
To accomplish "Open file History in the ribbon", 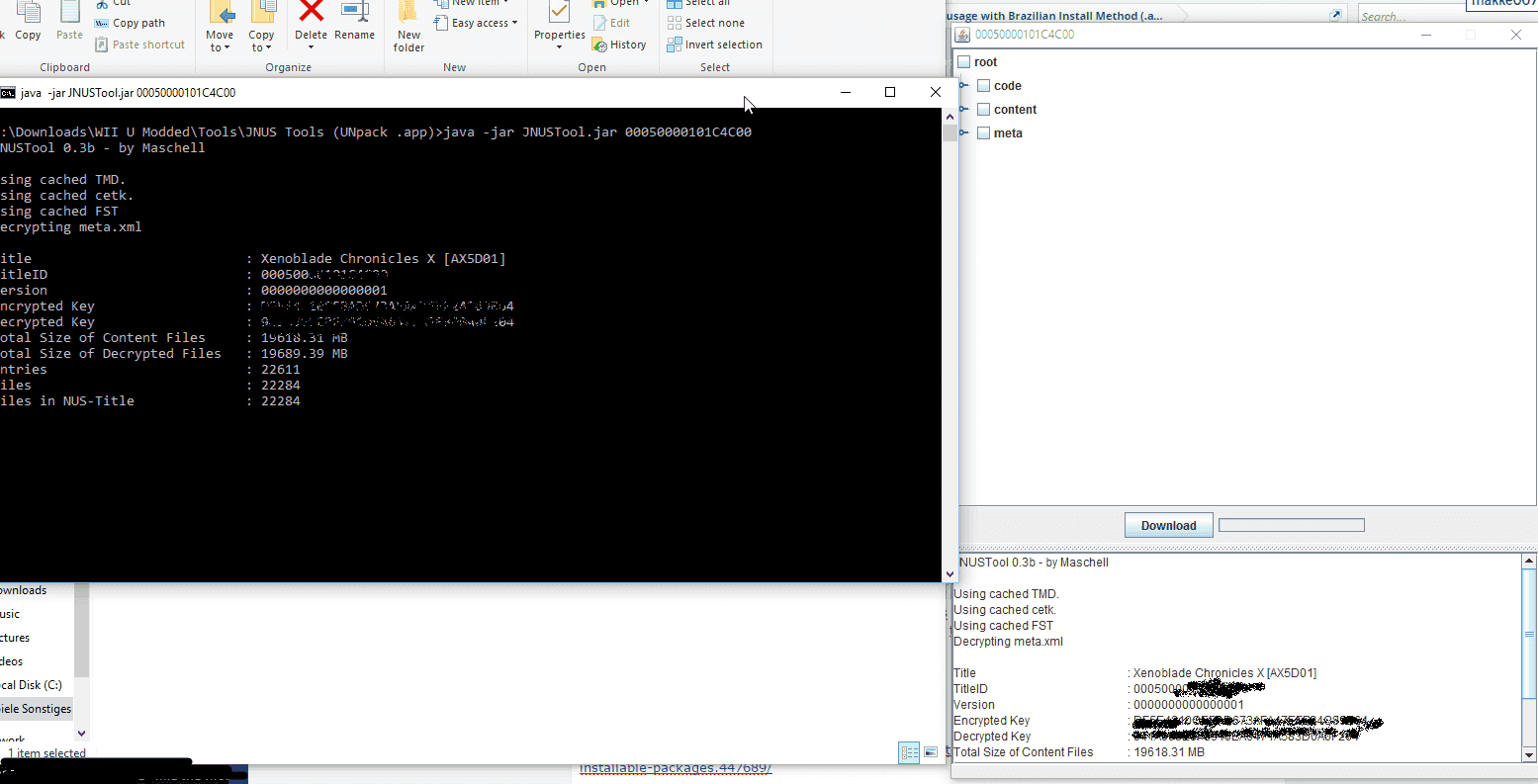I will [619, 44].
